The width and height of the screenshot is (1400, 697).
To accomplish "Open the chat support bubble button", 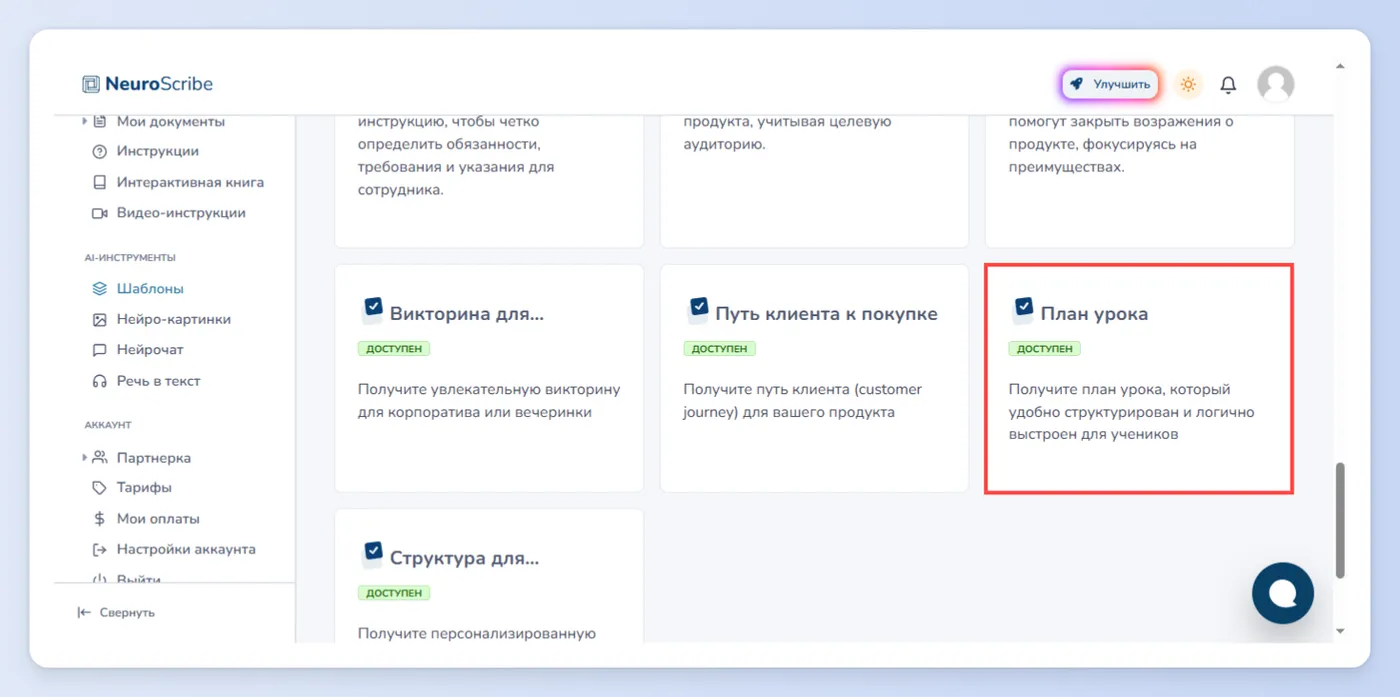I will coord(1283,593).
